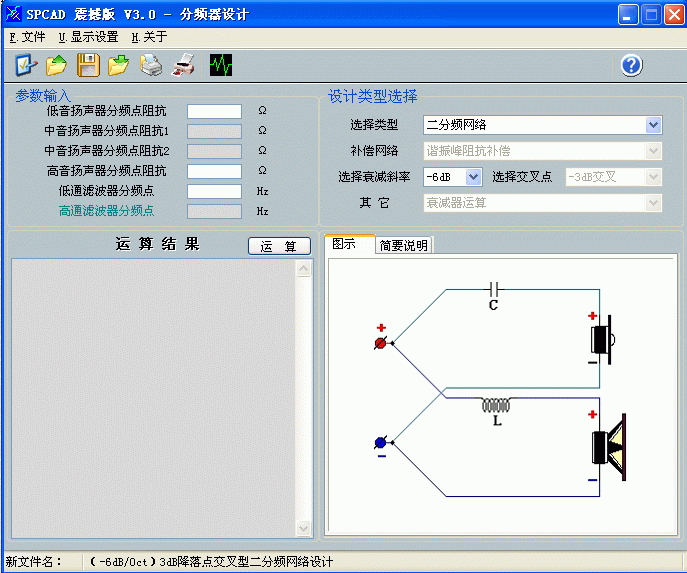Screen dimensions: 687x573
Task: Click the print icon with red paper
Action: (x=184, y=65)
